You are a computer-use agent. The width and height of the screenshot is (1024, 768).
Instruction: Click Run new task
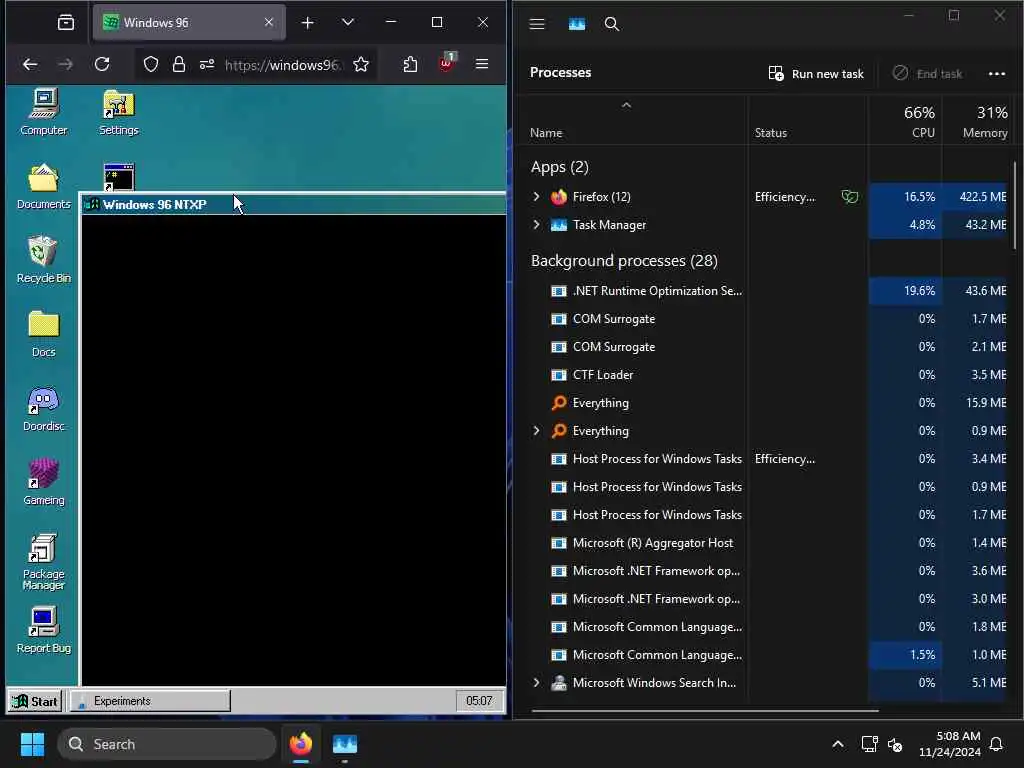click(x=816, y=73)
